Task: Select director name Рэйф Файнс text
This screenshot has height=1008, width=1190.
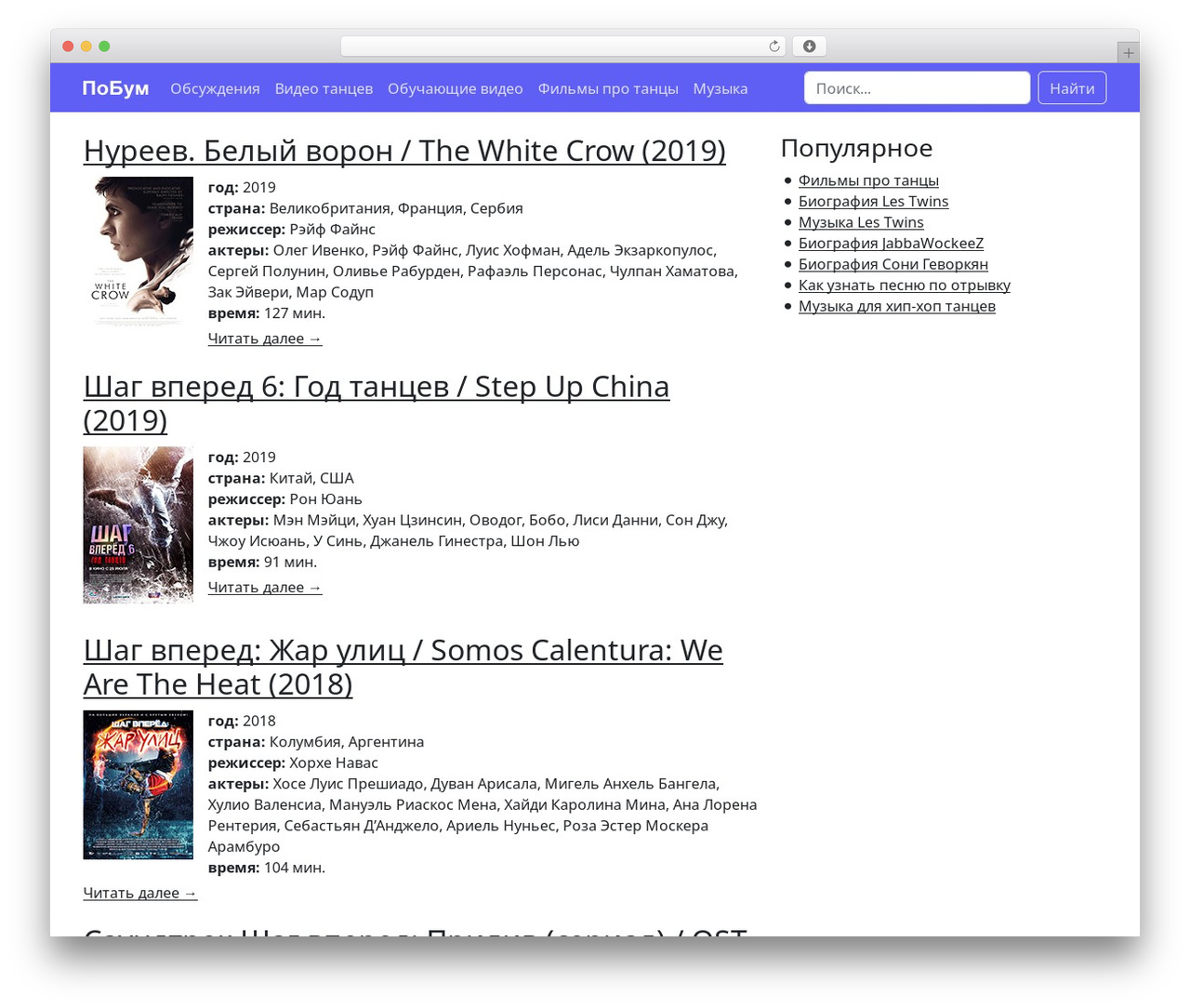Action: click(x=333, y=230)
